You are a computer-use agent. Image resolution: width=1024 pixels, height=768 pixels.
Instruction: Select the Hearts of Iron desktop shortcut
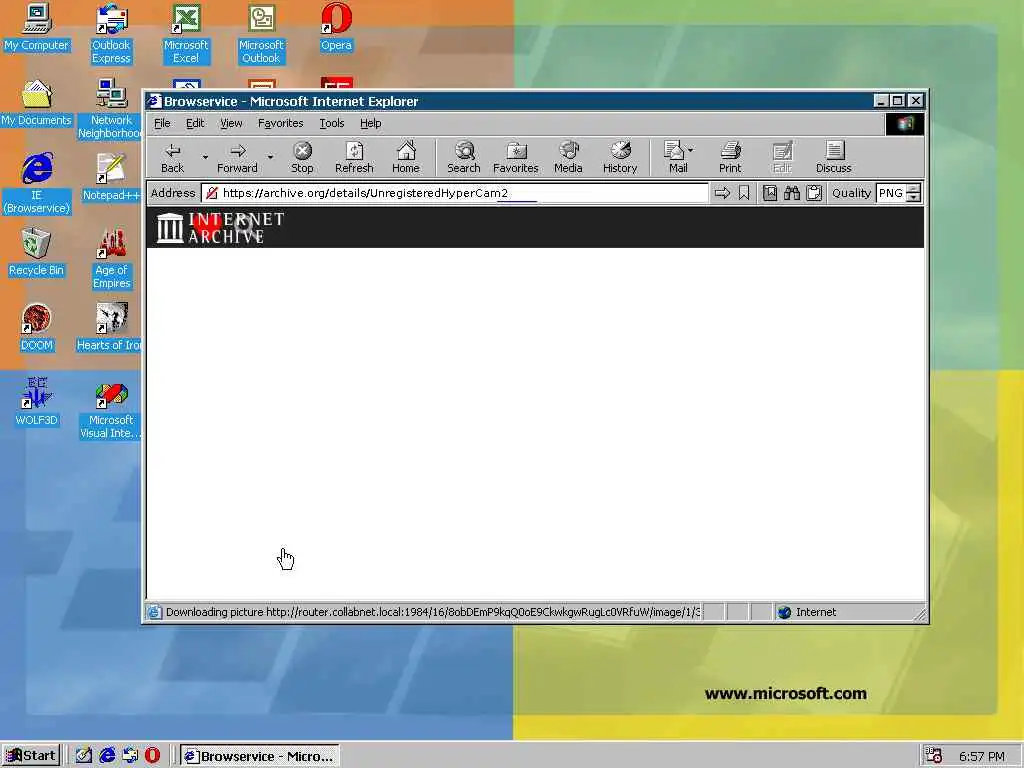pos(109,328)
